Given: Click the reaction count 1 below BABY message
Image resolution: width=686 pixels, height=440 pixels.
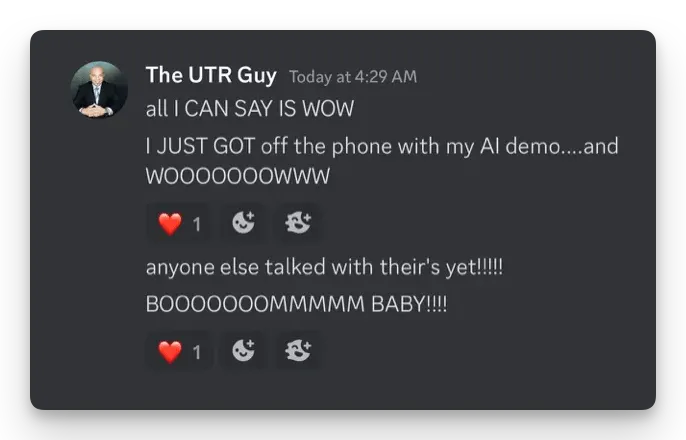Looking at the screenshot, I should tap(196, 352).
